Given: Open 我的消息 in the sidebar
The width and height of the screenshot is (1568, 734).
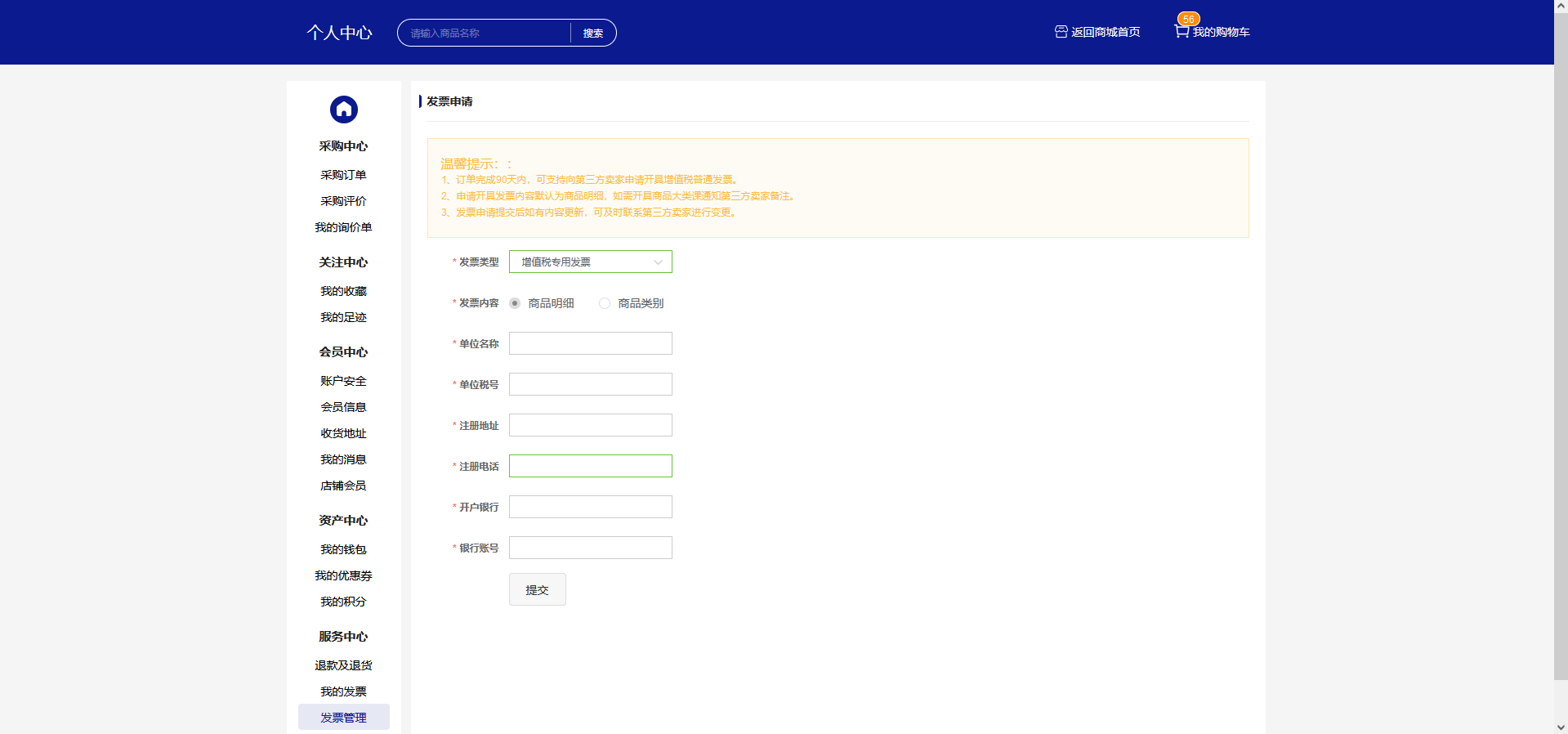Looking at the screenshot, I should pyautogui.click(x=343, y=459).
